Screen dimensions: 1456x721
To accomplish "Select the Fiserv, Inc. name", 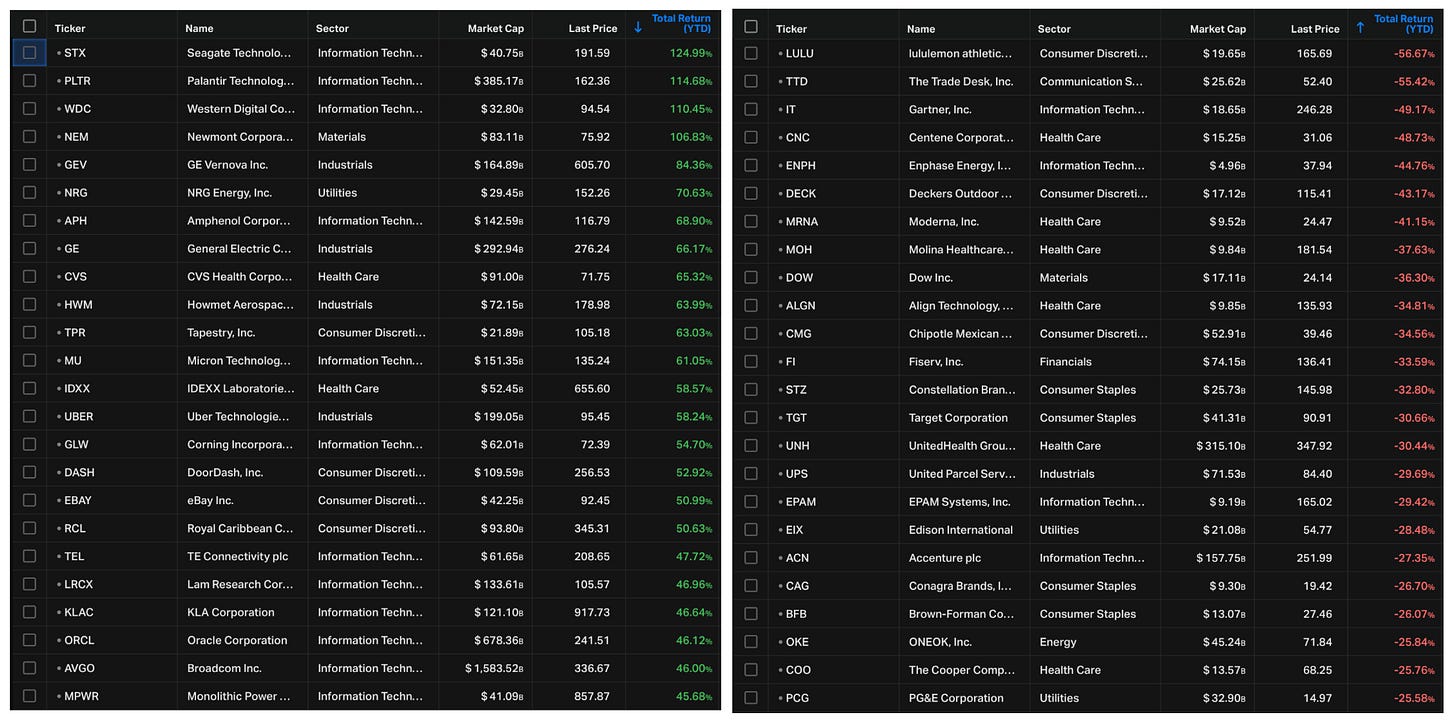I will tap(936, 361).
